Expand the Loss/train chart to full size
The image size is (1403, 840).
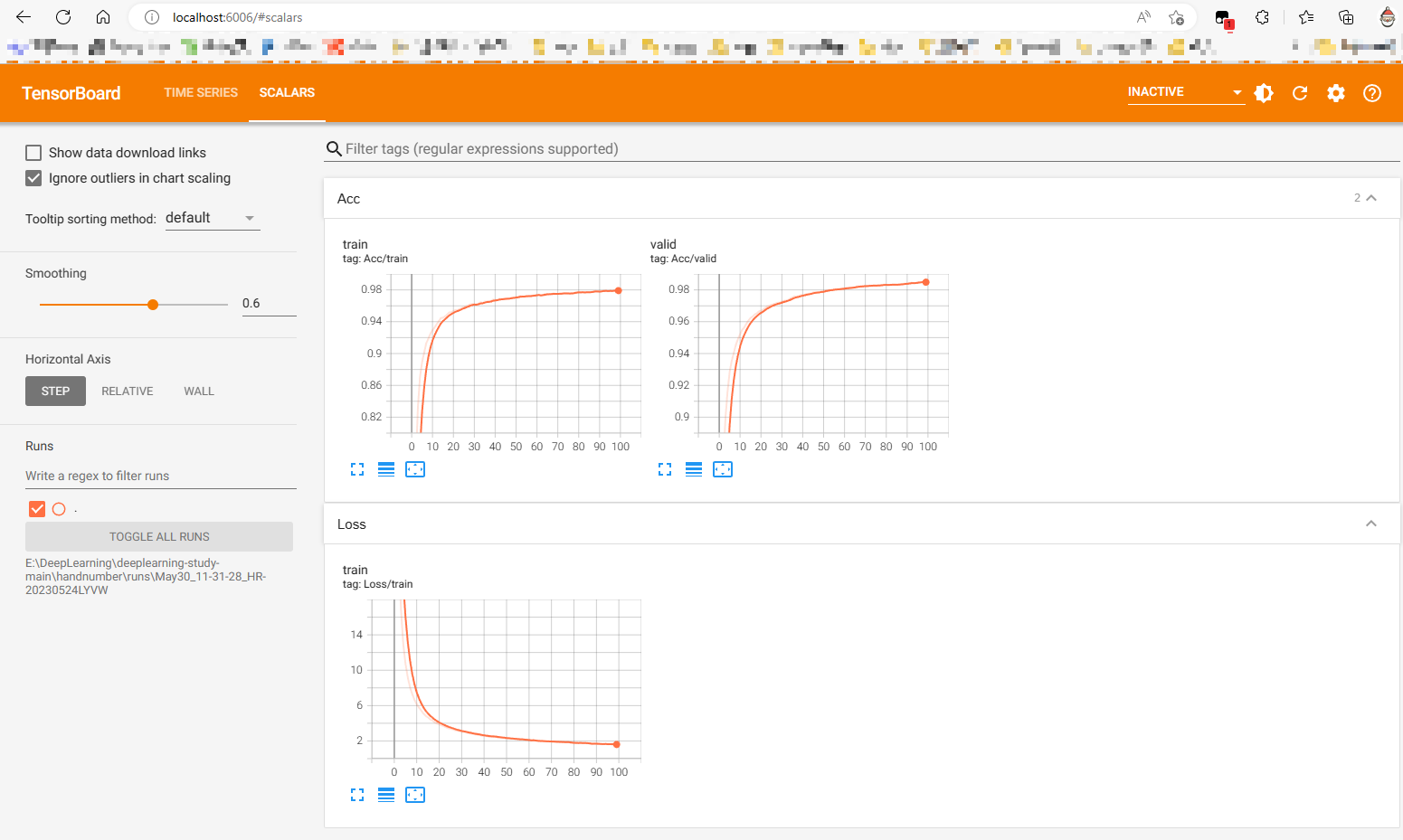(x=357, y=795)
